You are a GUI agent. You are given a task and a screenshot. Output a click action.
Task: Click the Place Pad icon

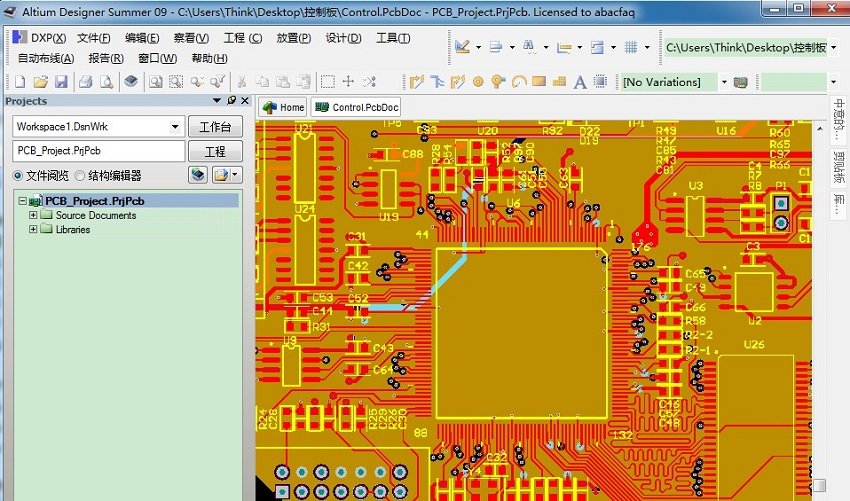tap(478, 82)
